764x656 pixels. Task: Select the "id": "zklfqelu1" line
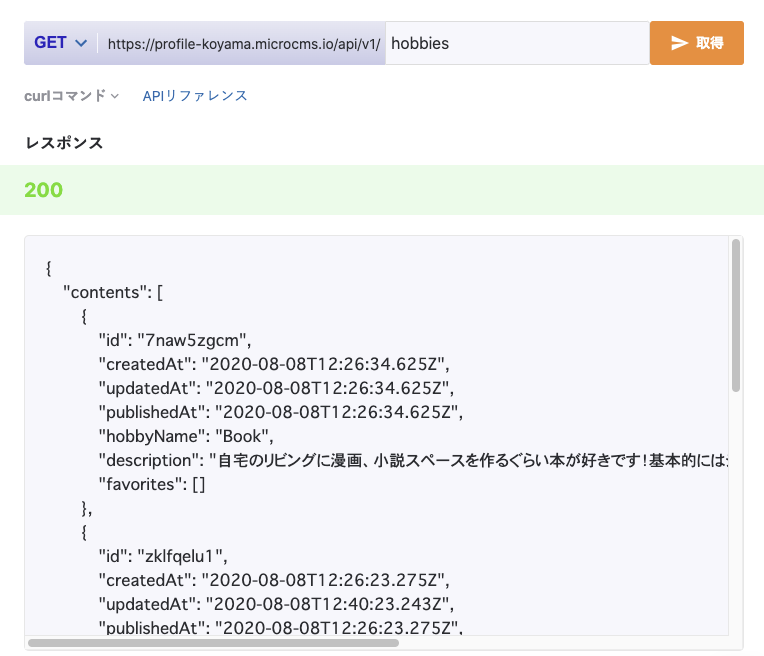pyautogui.click(x=163, y=556)
